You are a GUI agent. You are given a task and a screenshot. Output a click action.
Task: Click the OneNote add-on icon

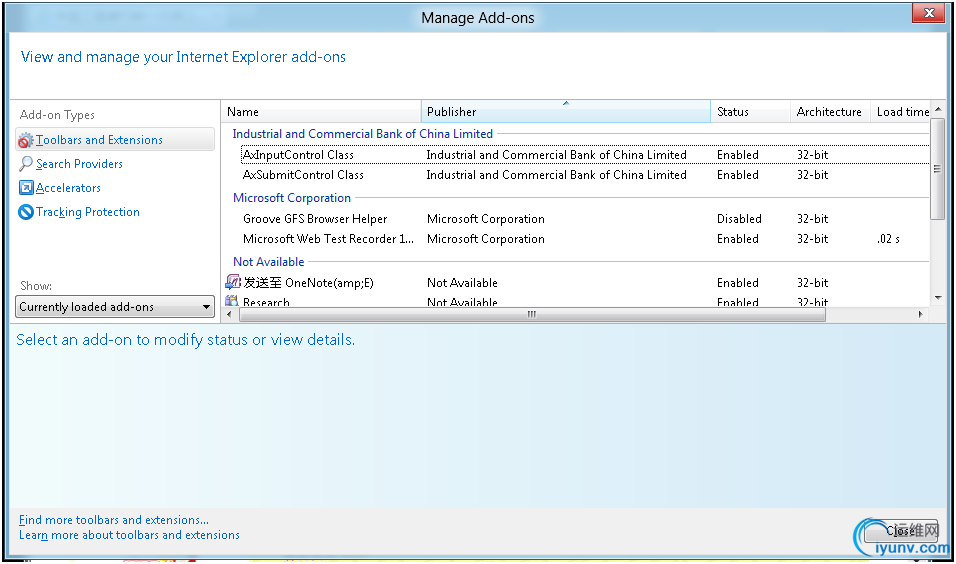[233, 283]
